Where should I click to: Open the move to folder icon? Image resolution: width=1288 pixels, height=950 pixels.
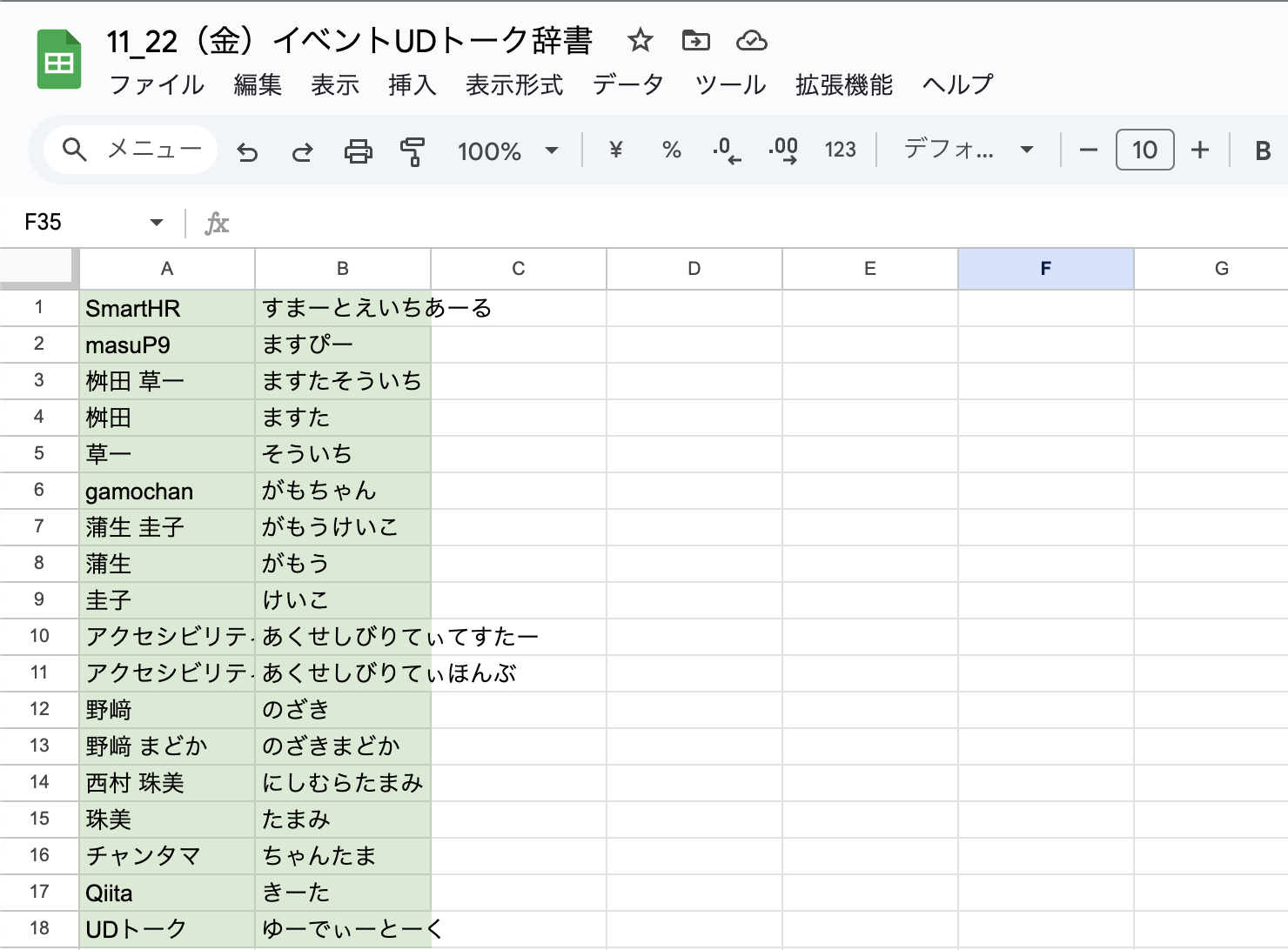tap(695, 40)
